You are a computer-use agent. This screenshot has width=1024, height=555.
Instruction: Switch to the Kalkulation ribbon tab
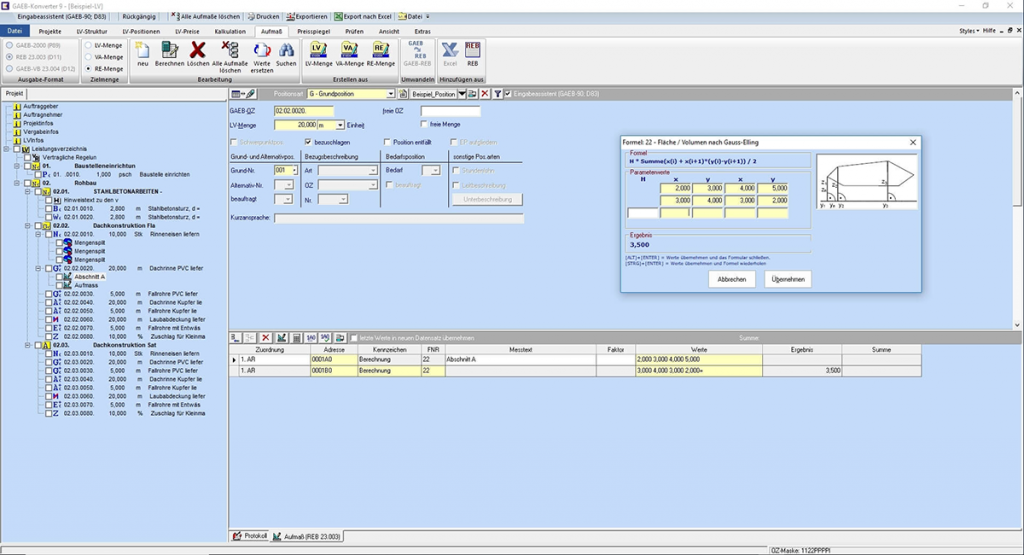(x=230, y=31)
